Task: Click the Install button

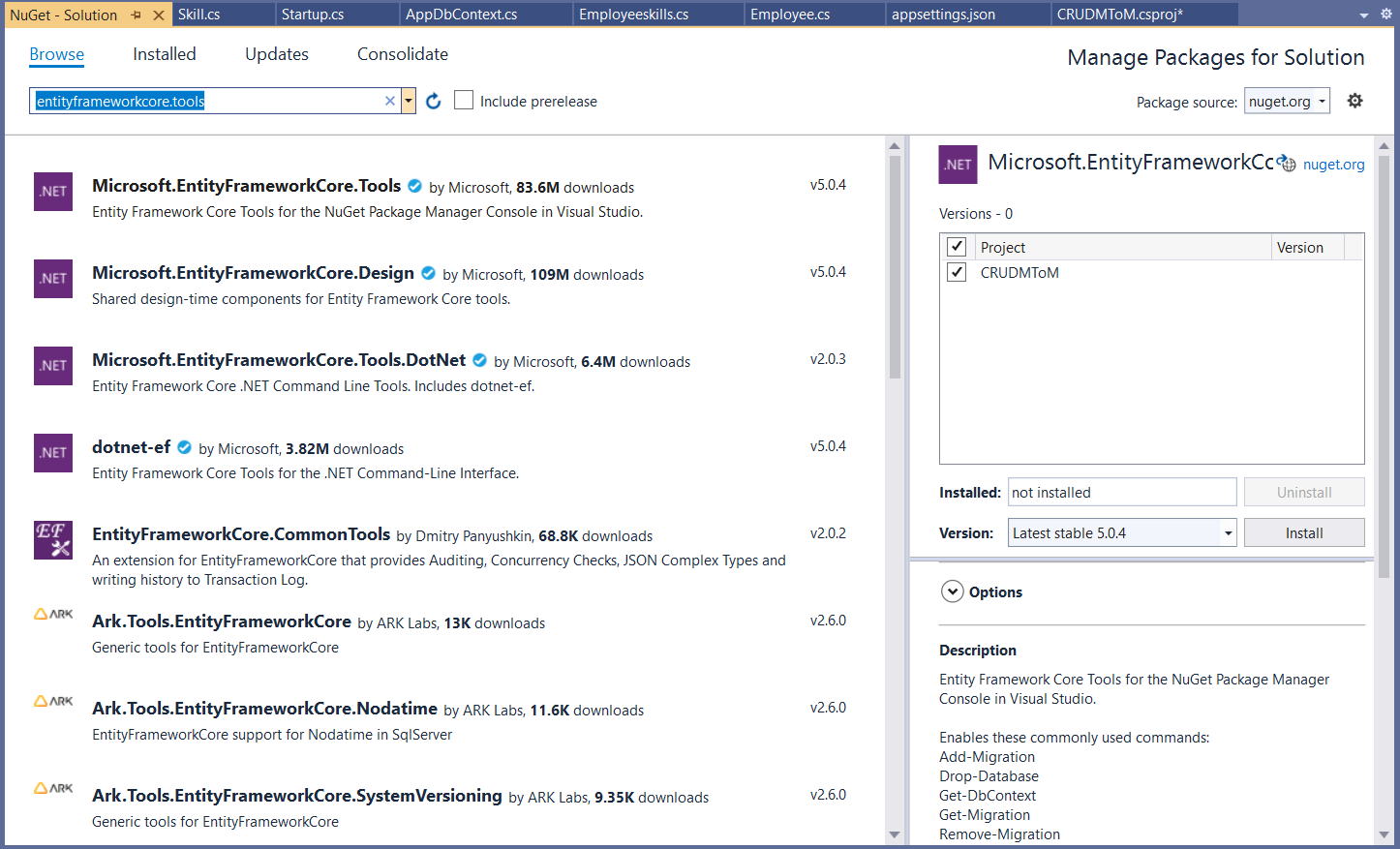Action: (x=1304, y=532)
